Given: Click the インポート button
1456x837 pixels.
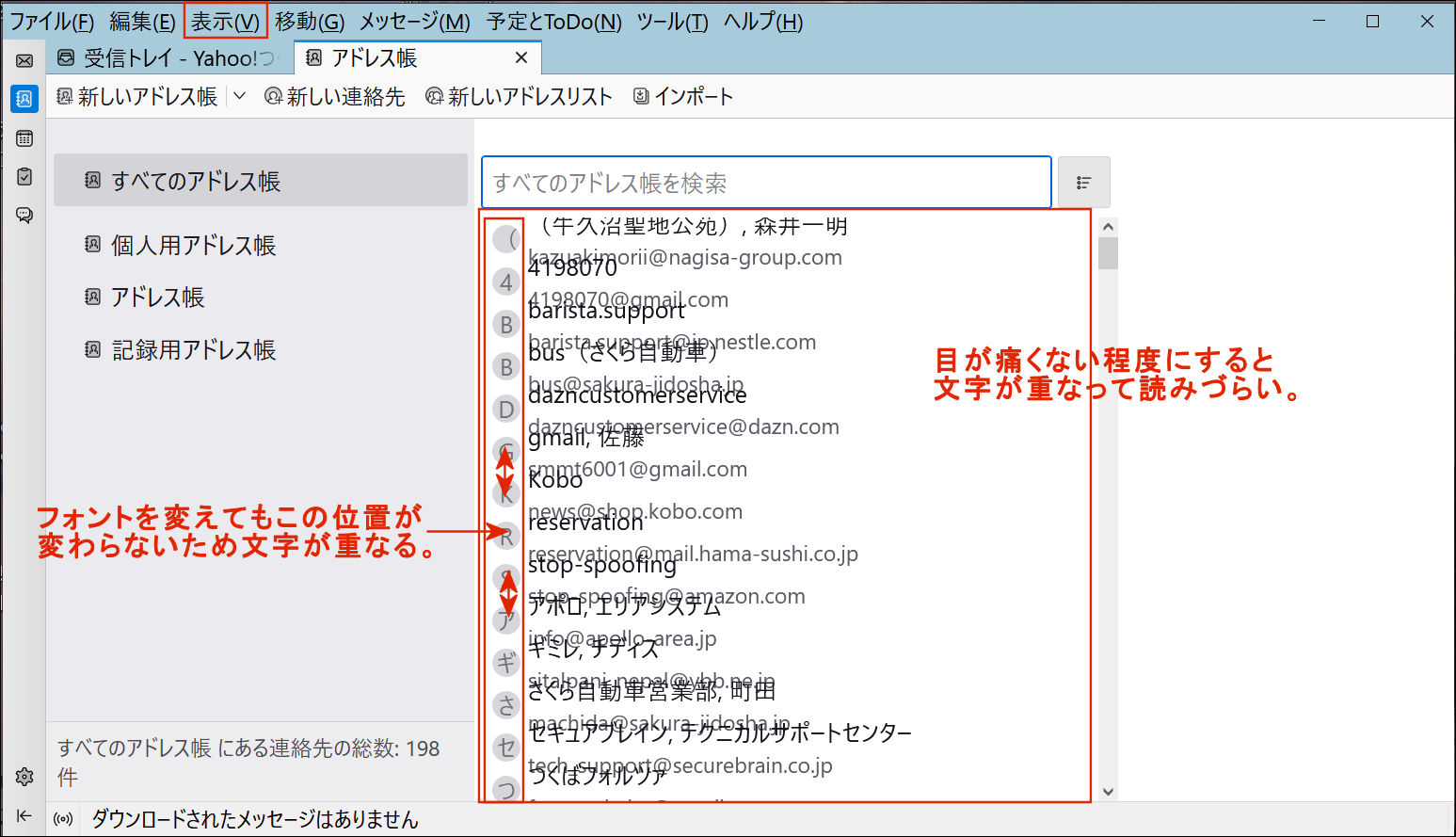Looking at the screenshot, I should 683,96.
